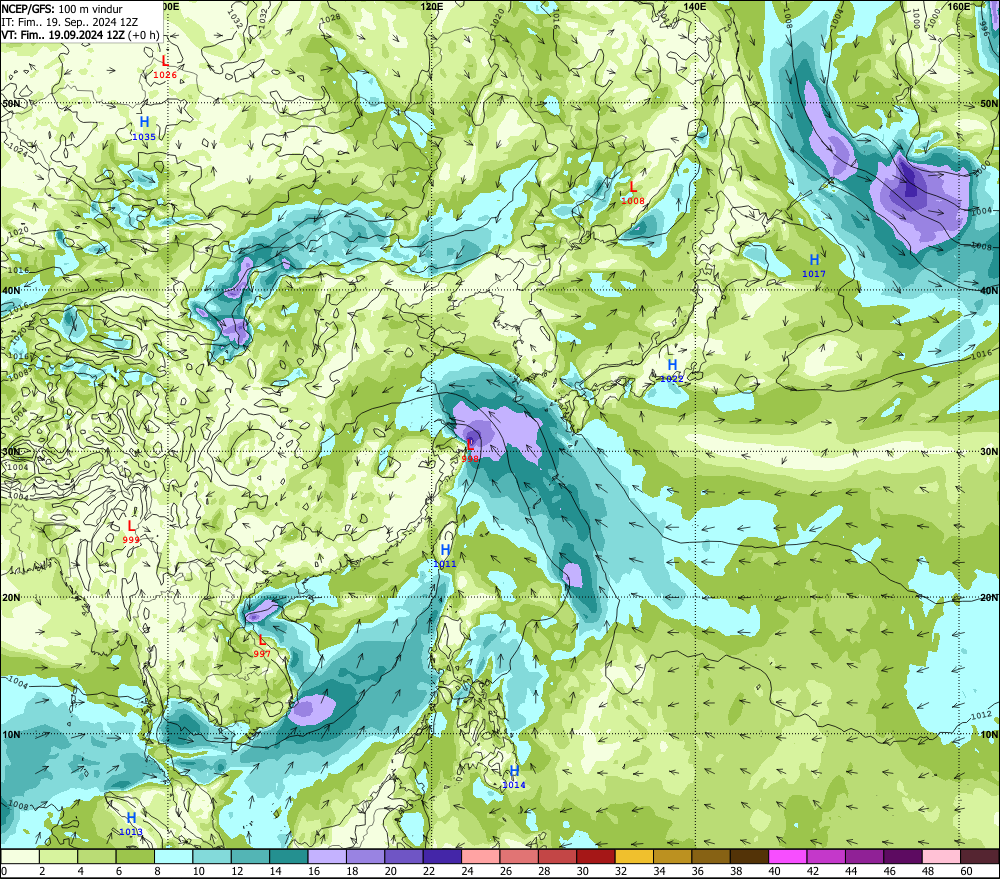The height and width of the screenshot is (879, 1000).
Task: Click the 50N label on left edge
Action: pos(11,103)
